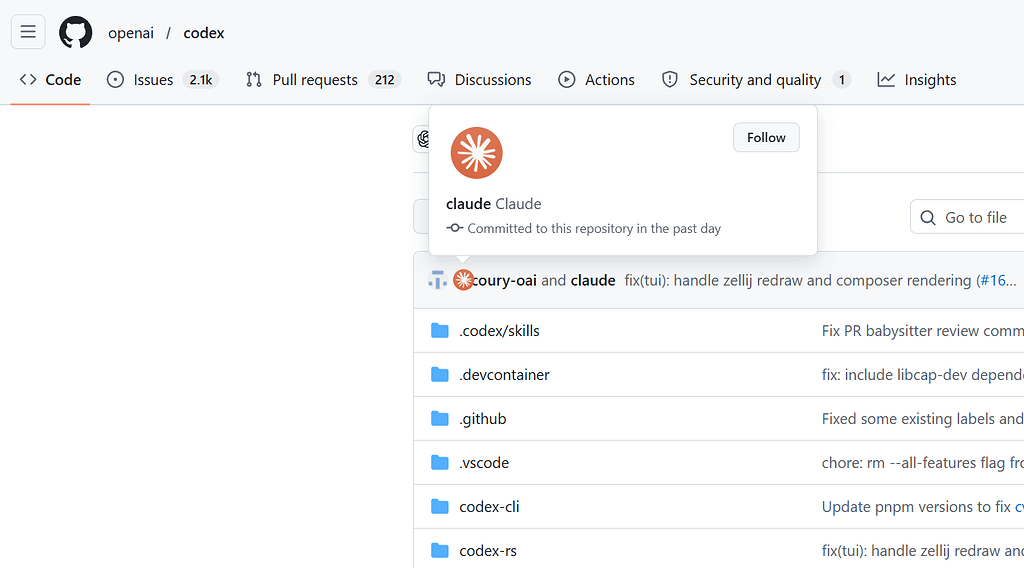Click 'Committed to this repository' text
Screen dimensions: 1024x568
coord(594,229)
